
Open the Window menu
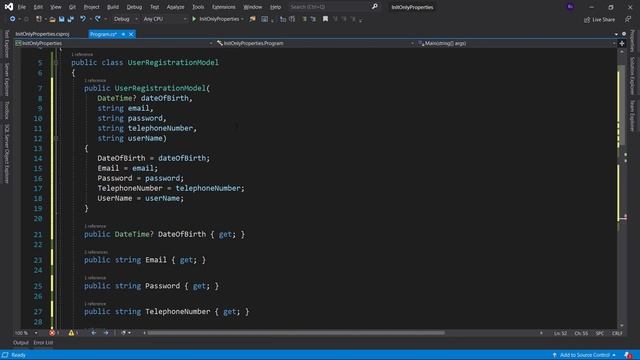click(x=253, y=7)
